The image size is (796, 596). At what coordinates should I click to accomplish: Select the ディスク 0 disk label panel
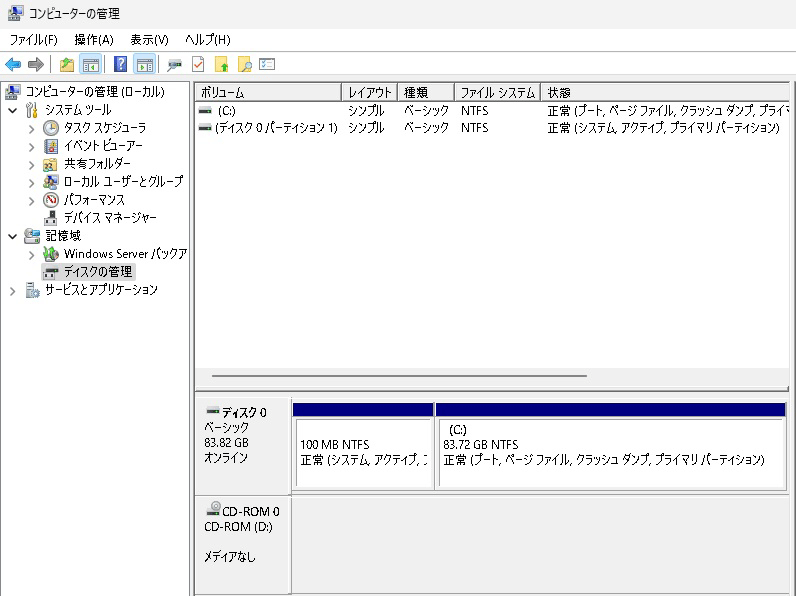click(241, 440)
